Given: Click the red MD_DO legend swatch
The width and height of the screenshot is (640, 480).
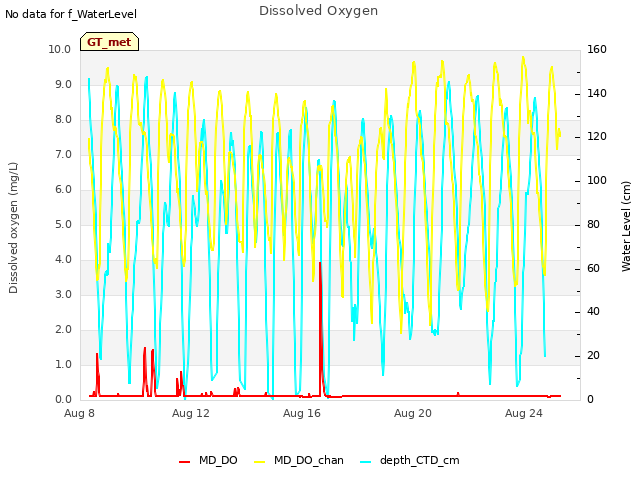Looking at the screenshot, I should [184, 462].
